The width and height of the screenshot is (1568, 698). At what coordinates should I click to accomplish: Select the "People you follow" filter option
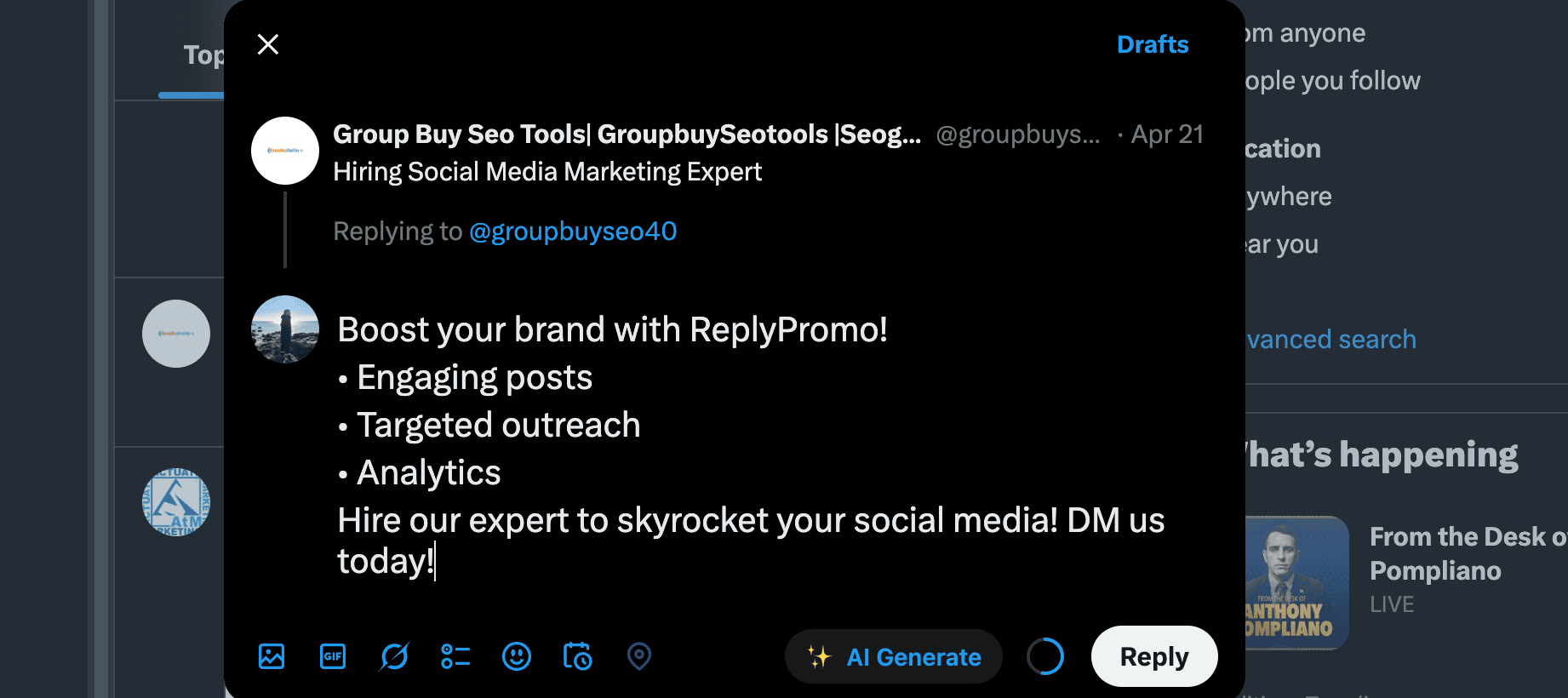click(1332, 81)
